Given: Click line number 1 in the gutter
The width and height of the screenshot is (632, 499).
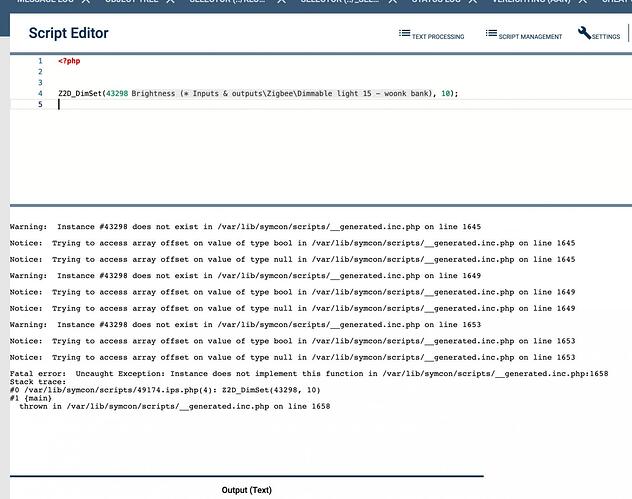Looking at the screenshot, I should [40, 61].
